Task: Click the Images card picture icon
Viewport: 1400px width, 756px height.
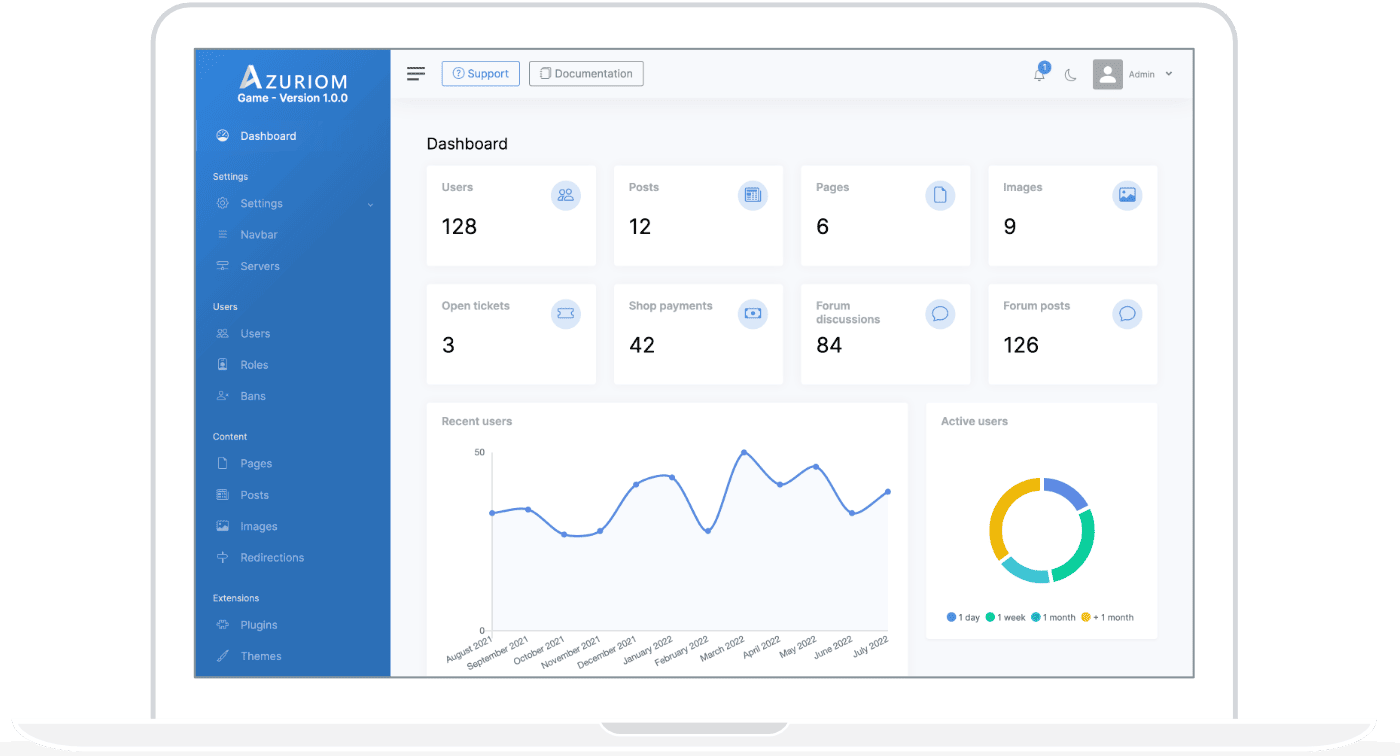Action: 1127,195
